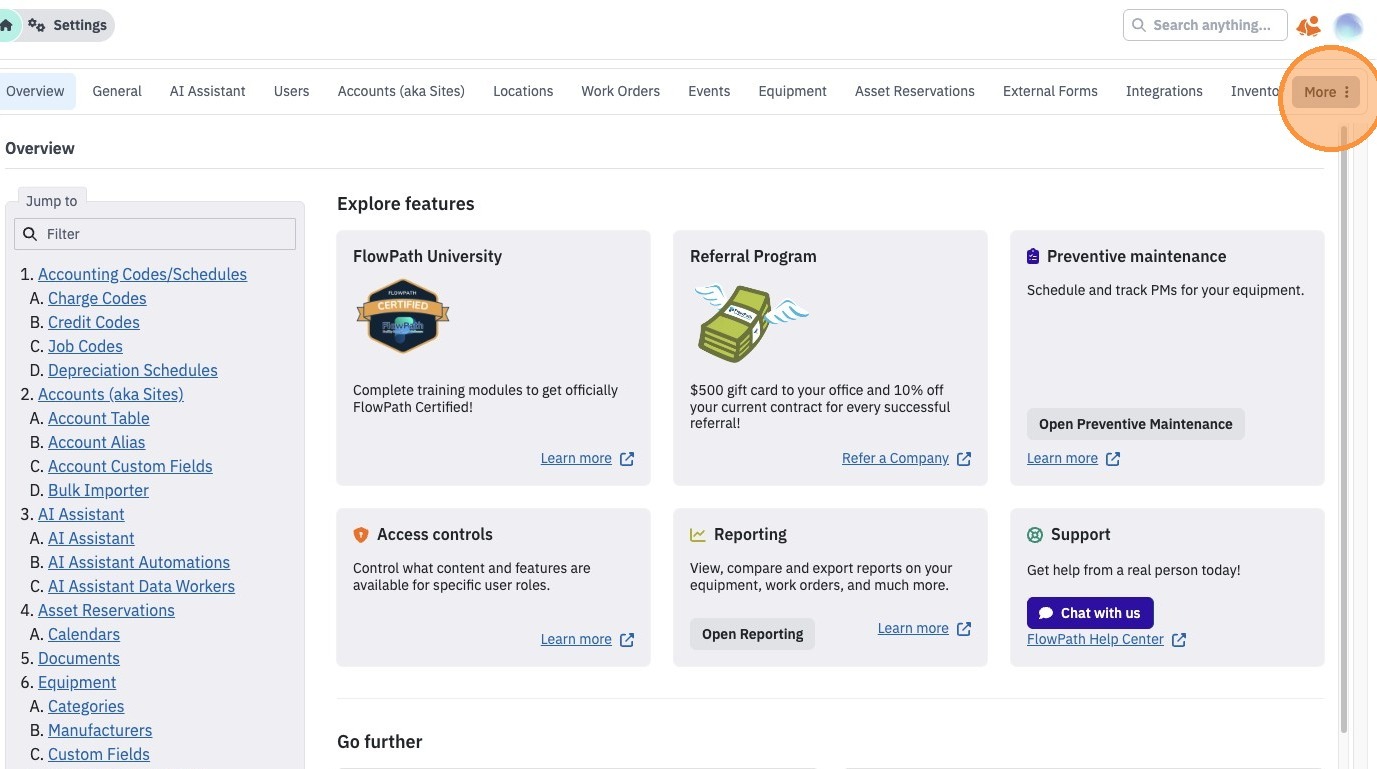Switch to the Locations tab
This screenshot has height=769, width=1377.
pos(523,91)
